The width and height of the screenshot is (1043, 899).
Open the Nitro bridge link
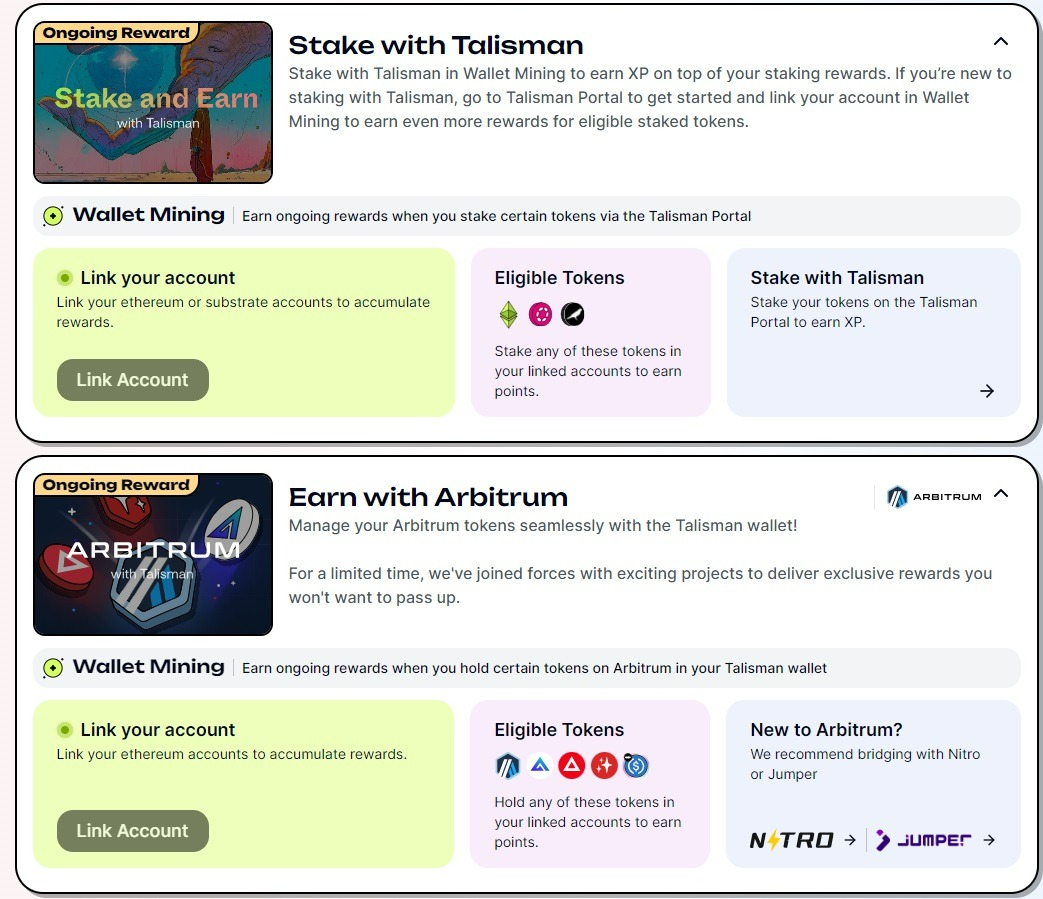(x=802, y=840)
